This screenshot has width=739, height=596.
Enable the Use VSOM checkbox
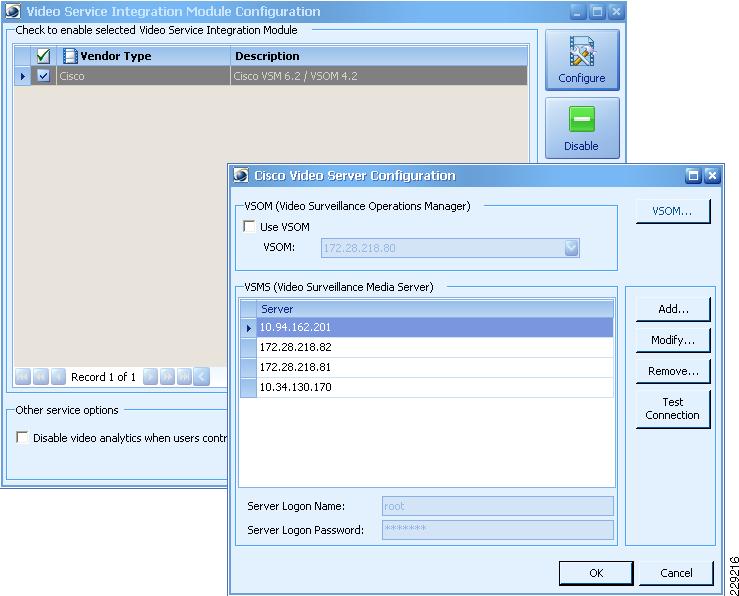click(249, 227)
